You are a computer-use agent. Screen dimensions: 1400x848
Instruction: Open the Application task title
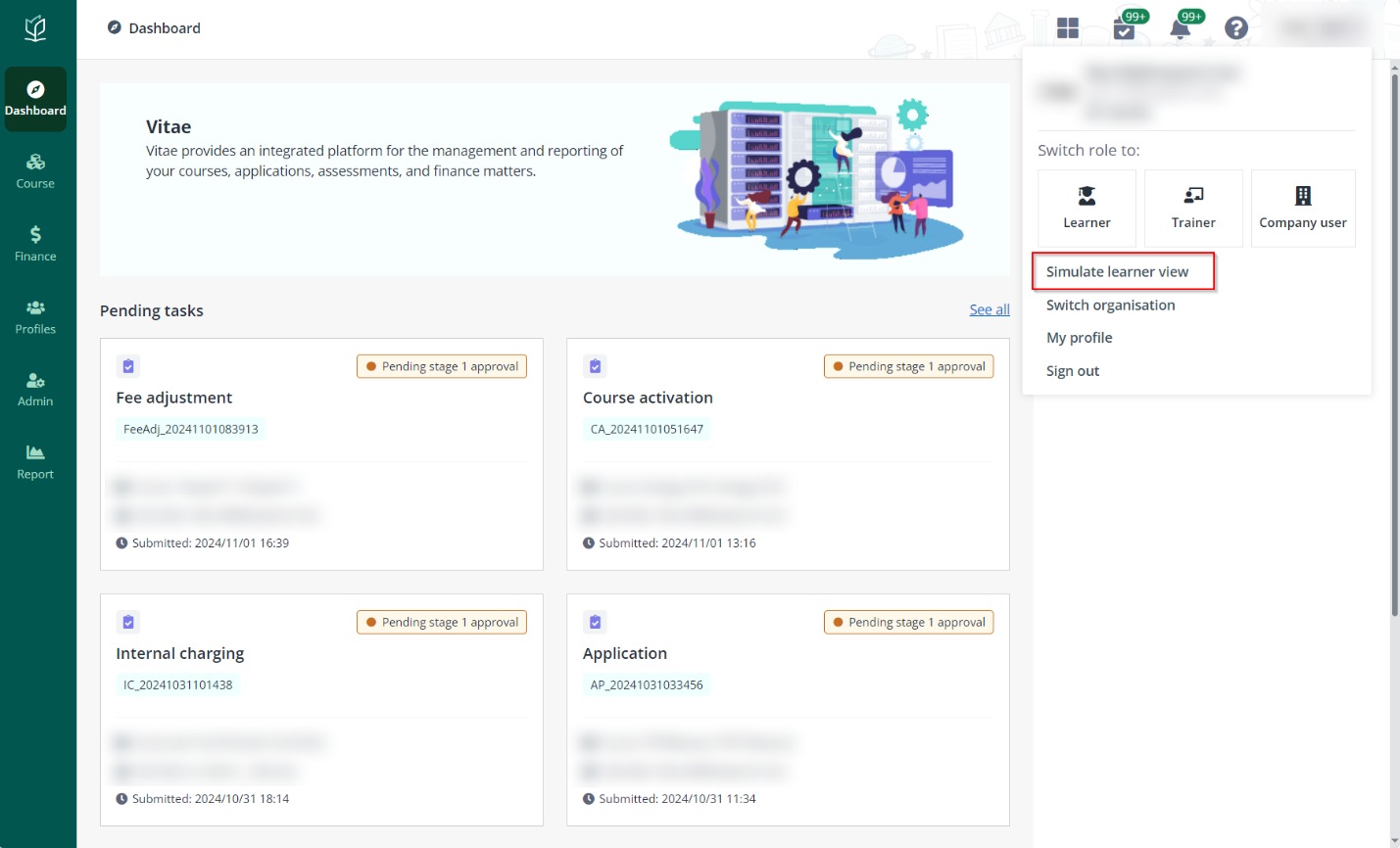pos(625,653)
